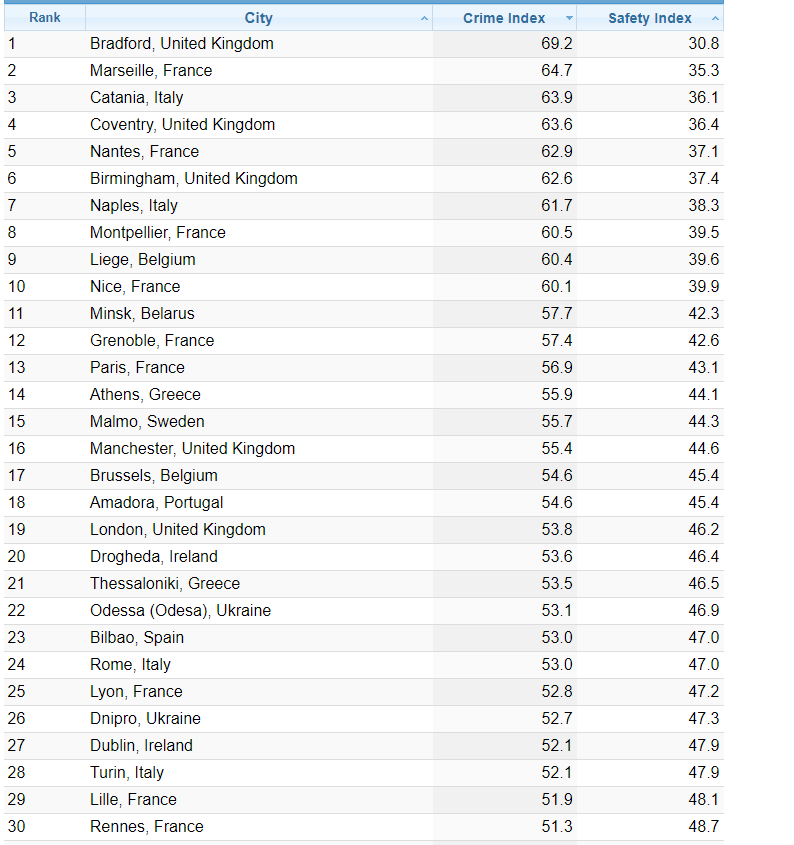
Task: Select the Bradford, United Kingdom row
Action: [x=181, y=44]
